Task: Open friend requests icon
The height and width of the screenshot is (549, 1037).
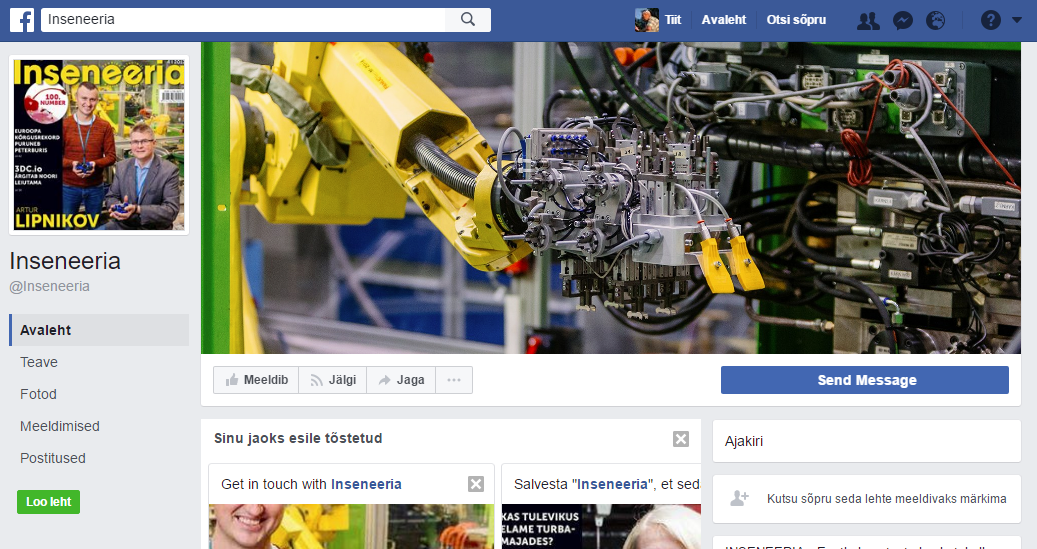Action: click(868, 21)
